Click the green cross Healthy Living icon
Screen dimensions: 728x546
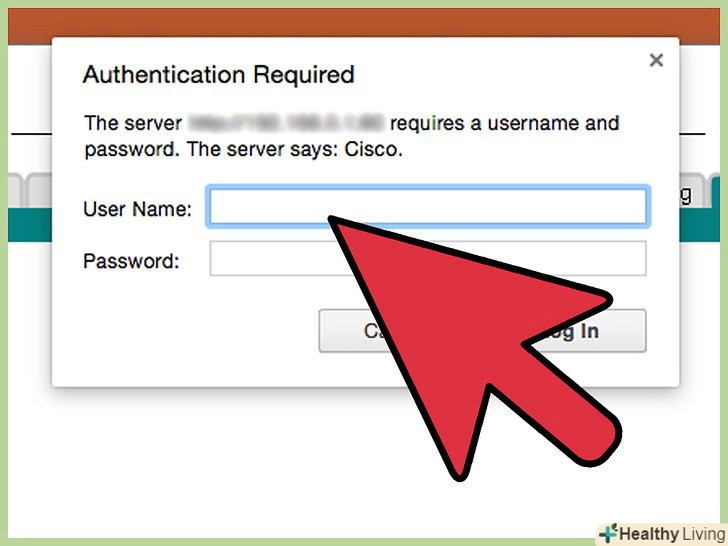click(x=608, y=533)
